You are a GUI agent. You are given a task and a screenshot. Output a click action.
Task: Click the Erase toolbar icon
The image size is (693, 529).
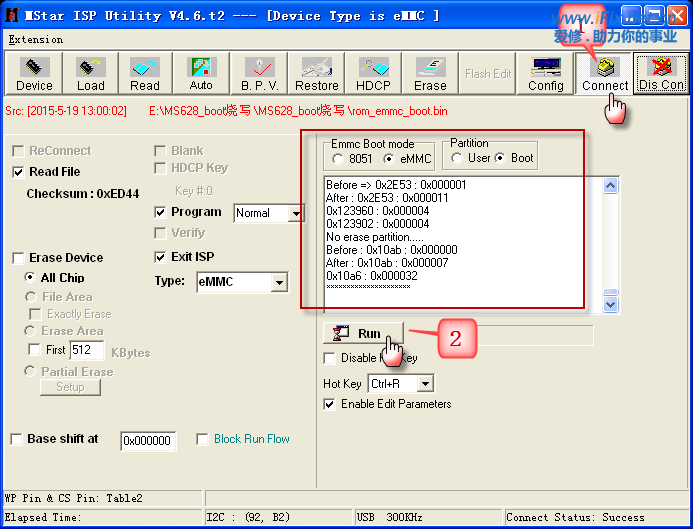(431, 73)
